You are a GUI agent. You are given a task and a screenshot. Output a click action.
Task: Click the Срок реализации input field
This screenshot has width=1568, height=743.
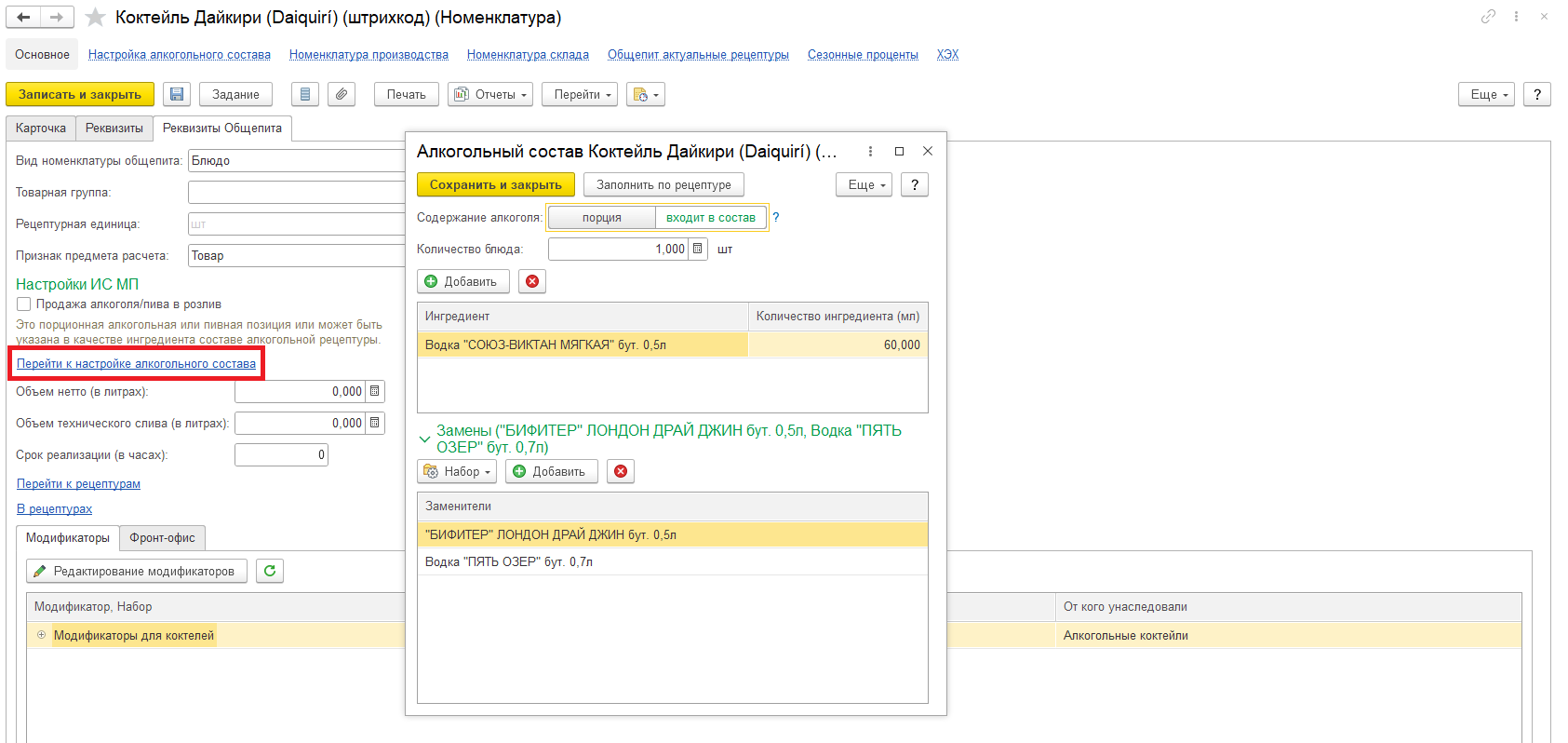[x=281, y=455]
